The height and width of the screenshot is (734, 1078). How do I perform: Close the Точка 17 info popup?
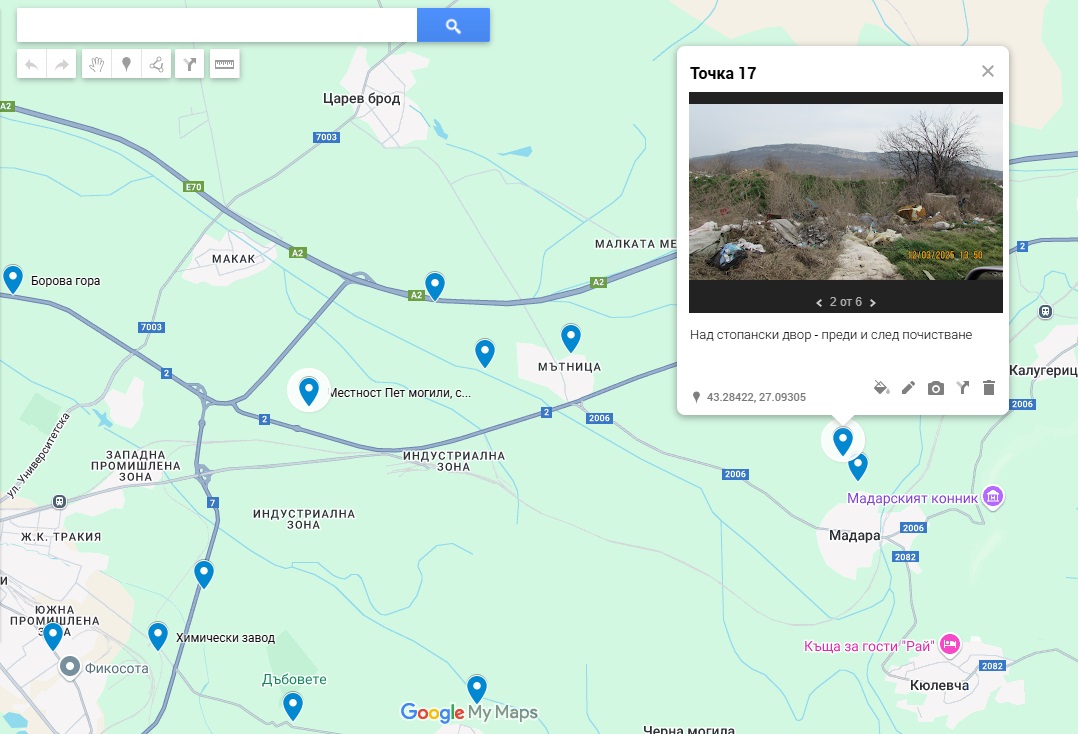[988, 71]
